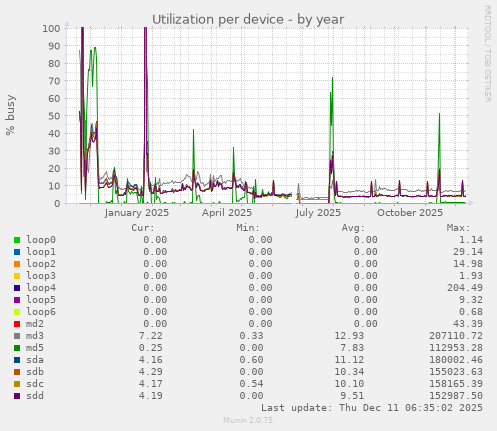497x431 pixels.
Task: Click the loop5 magenta legend swatch
Action: click(17, 300)
